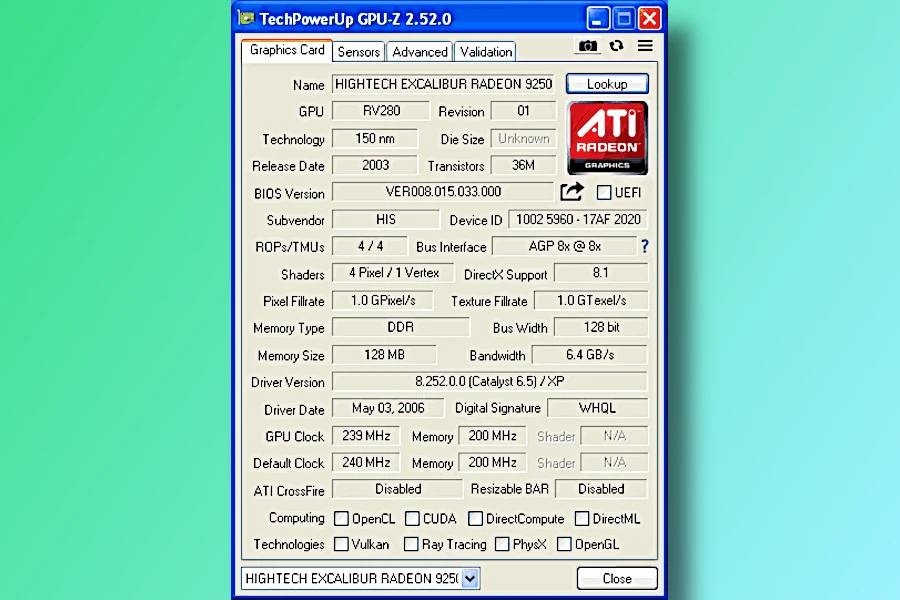Click the Default Clock value 240 MHz
This screenshot has width=900, height=600.
[x=366, y=462]
